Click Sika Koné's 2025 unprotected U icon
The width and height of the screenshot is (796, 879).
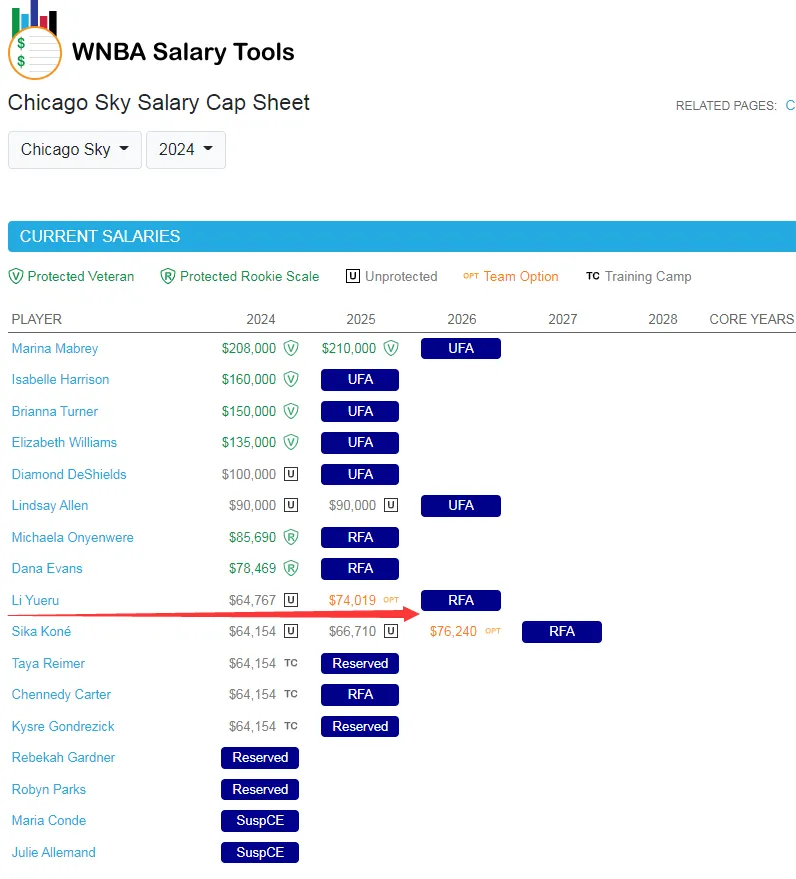click(391, 631)
